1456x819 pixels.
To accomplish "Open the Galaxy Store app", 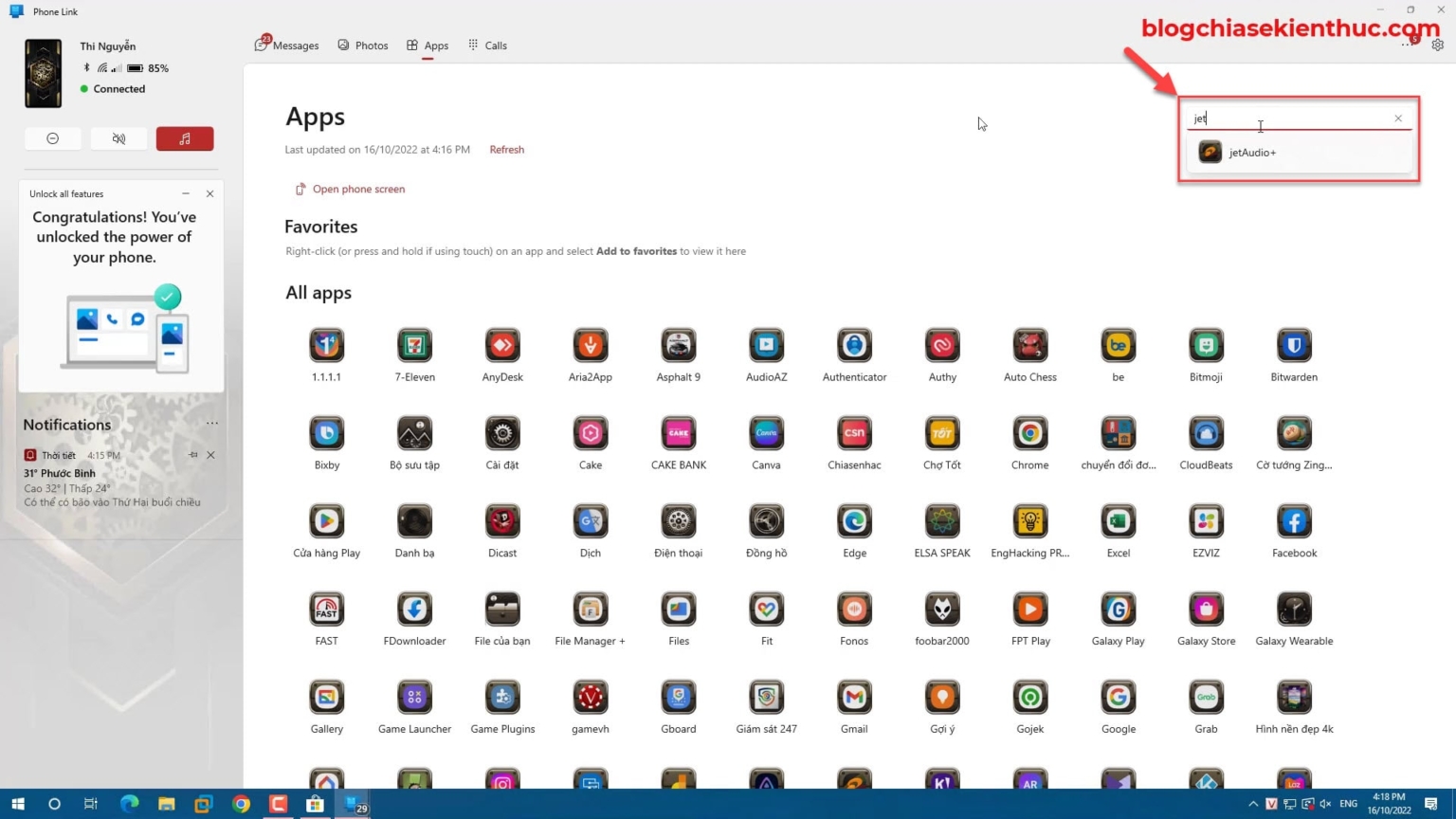I will 1206,610.
